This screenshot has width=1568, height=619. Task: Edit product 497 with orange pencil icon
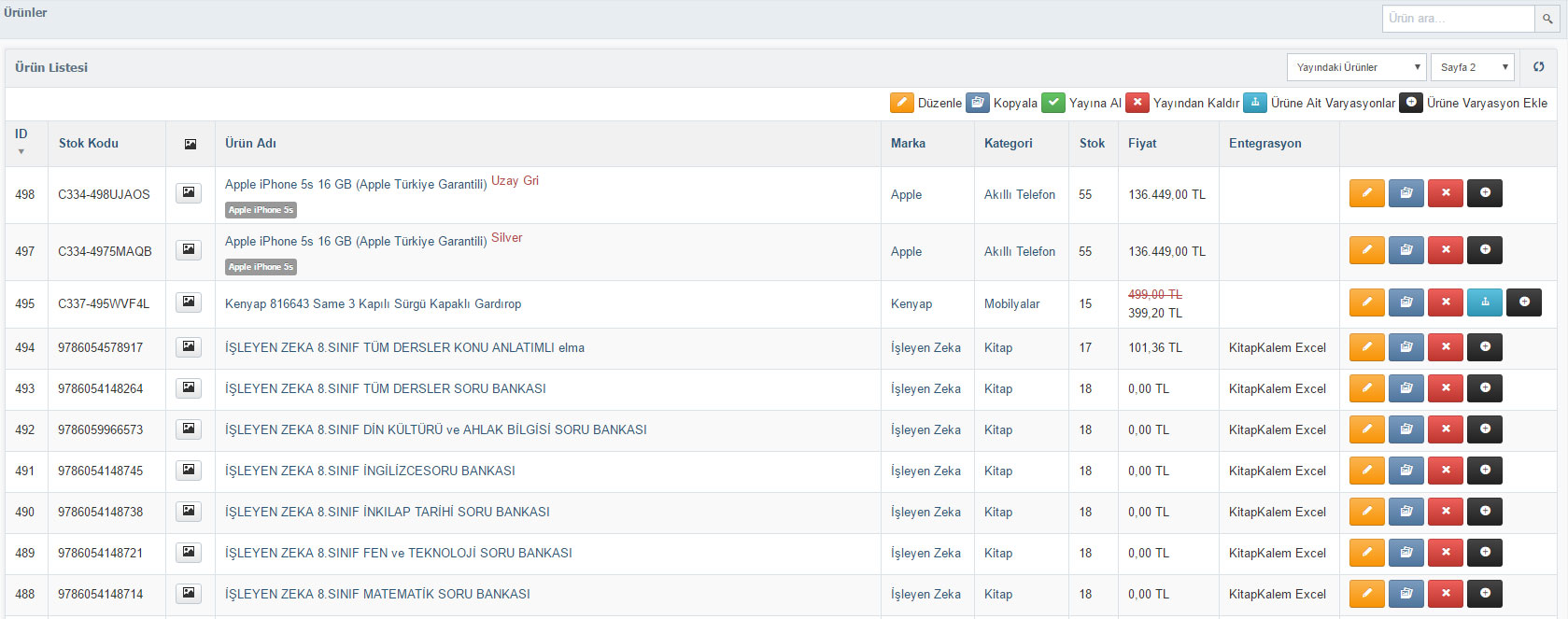(x=1367, y=250)
